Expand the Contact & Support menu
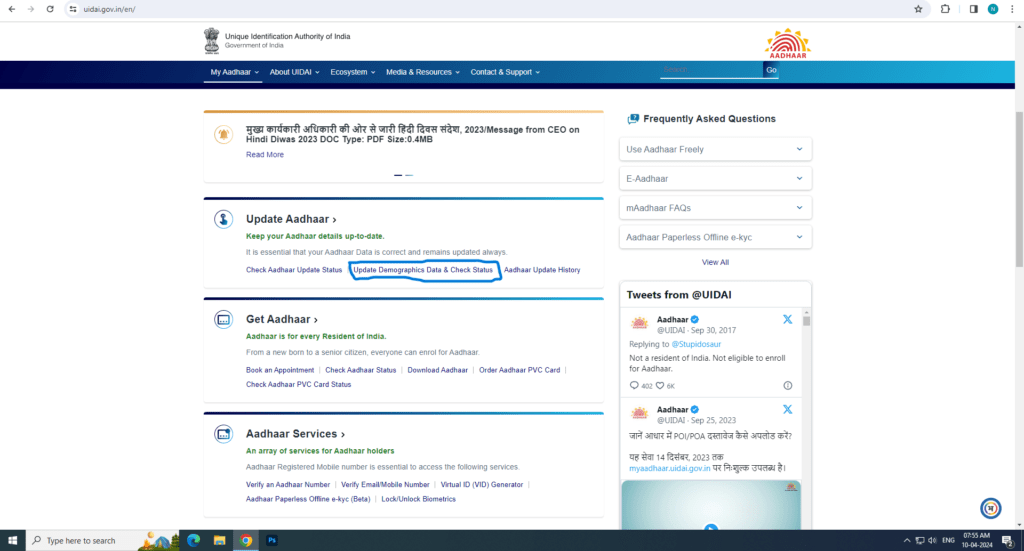1024x551 pixels. point(505,72)
